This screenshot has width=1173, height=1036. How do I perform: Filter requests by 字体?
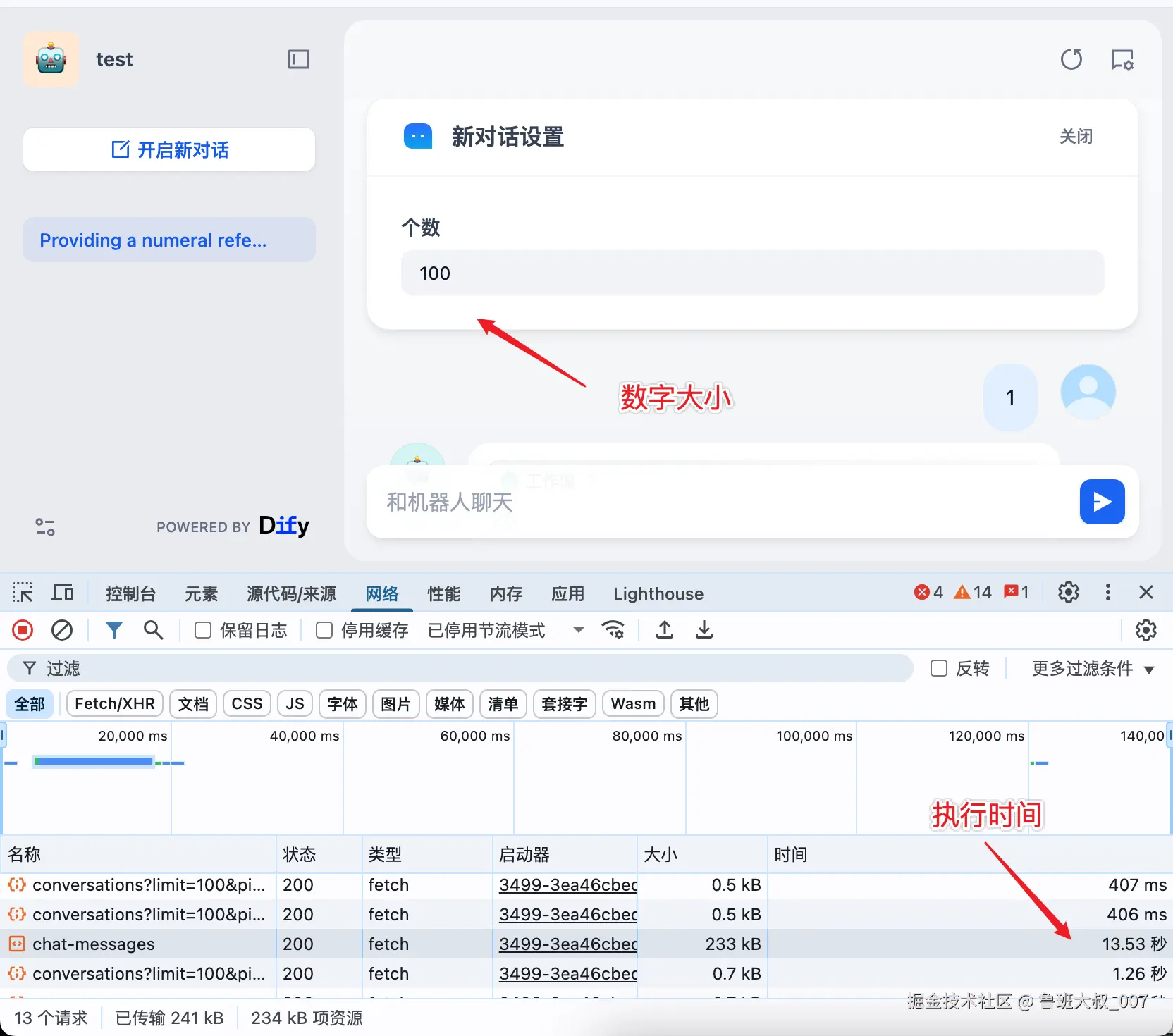(x=343, y=704)
